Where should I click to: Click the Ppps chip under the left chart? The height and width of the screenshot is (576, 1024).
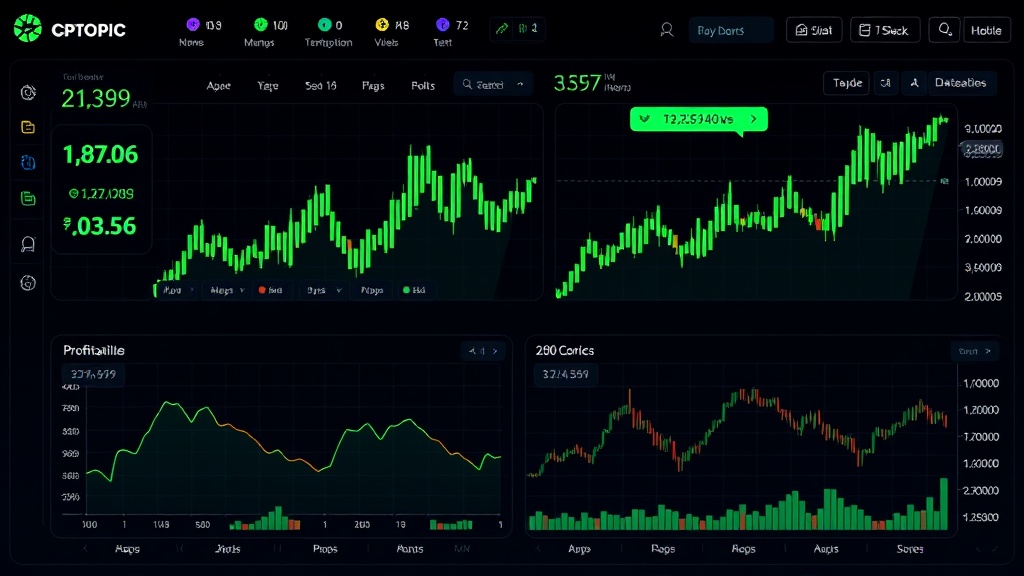click(x=372, y=290)
